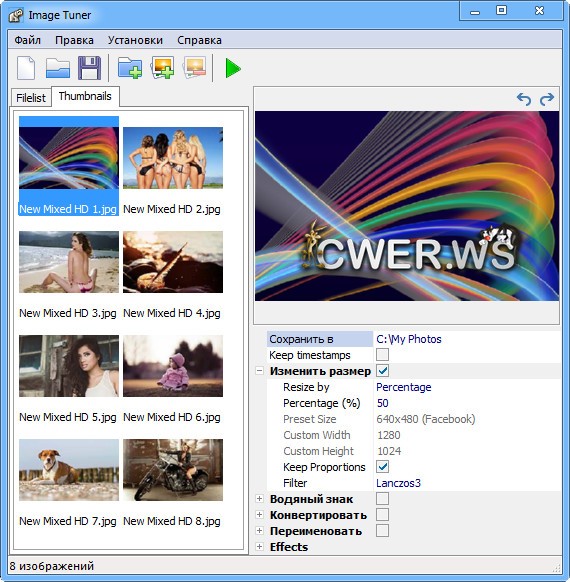
Task: Enable the Конвертировать checkbox
Action: coord(382,515)
